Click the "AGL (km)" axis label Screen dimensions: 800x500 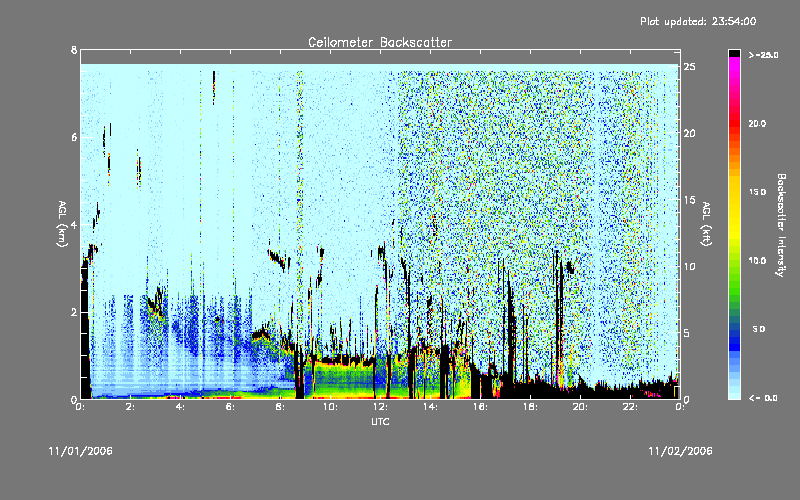(62, 224)
